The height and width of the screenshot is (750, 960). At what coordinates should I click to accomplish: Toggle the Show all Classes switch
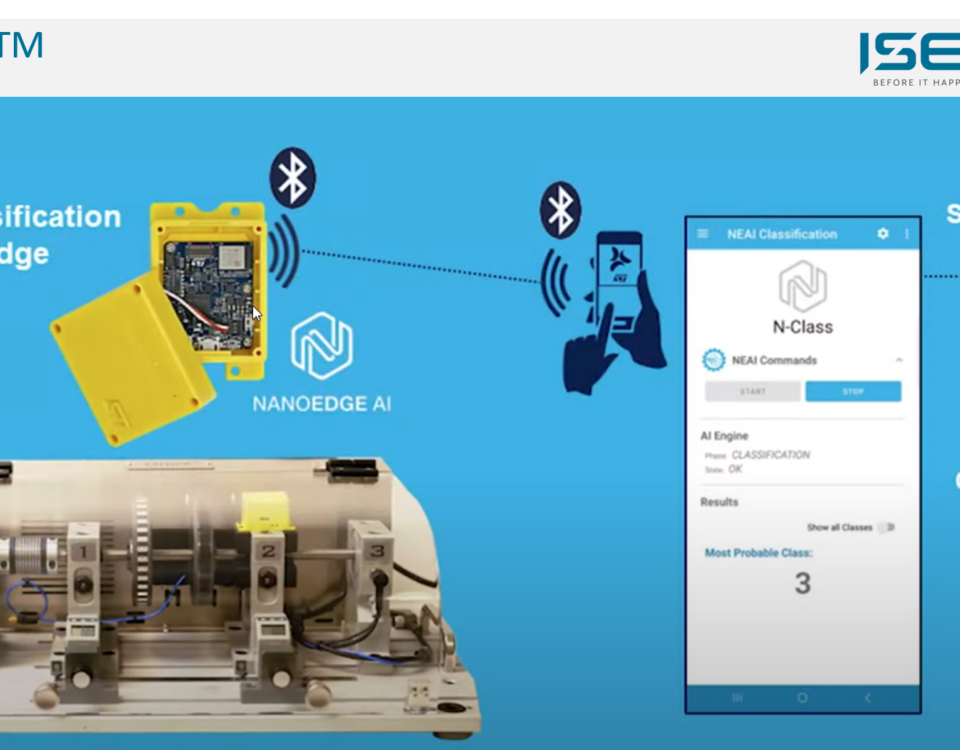coord(886,527)
